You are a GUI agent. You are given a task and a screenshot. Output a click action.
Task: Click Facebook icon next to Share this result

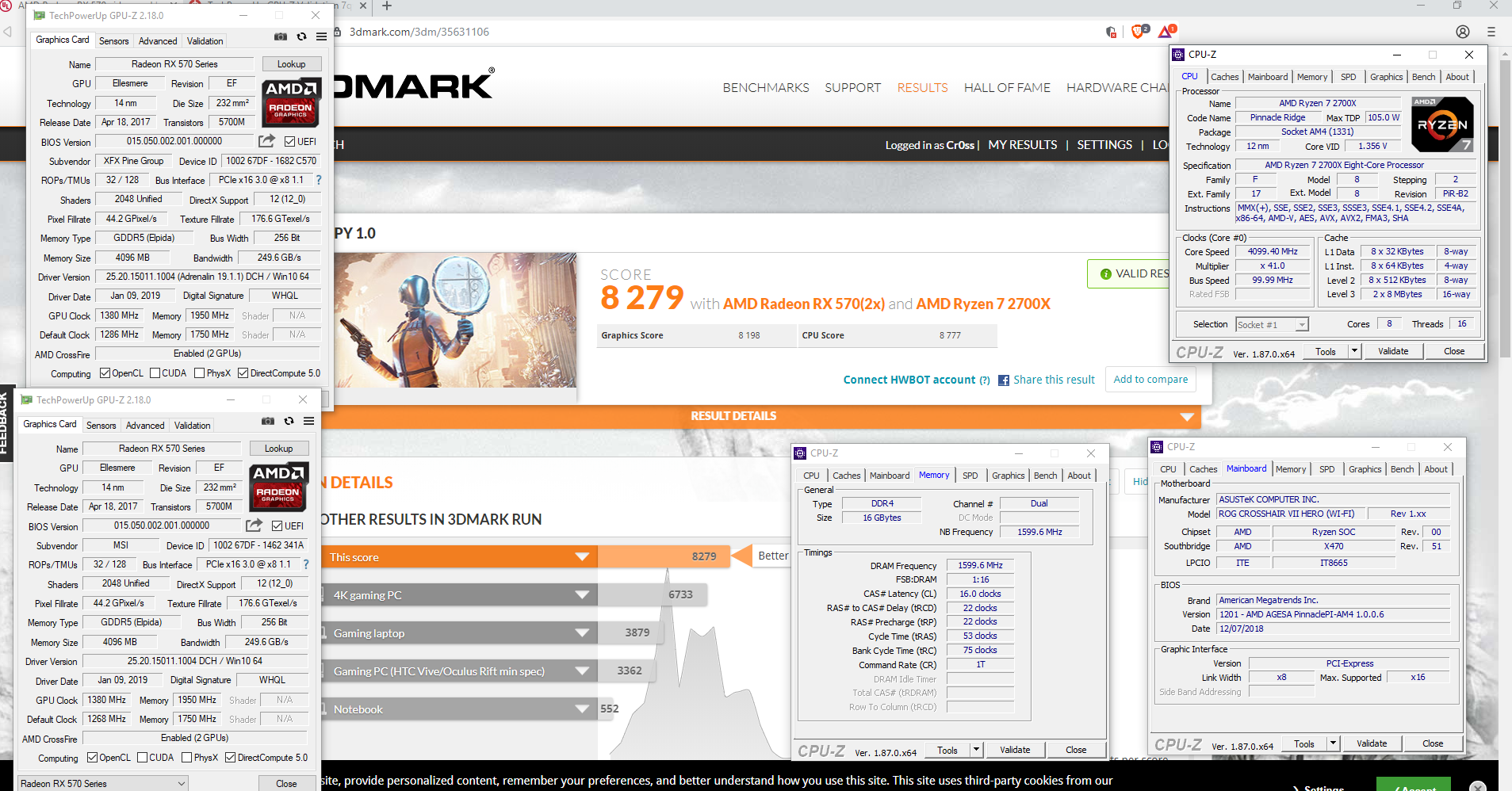[1004, 380]
